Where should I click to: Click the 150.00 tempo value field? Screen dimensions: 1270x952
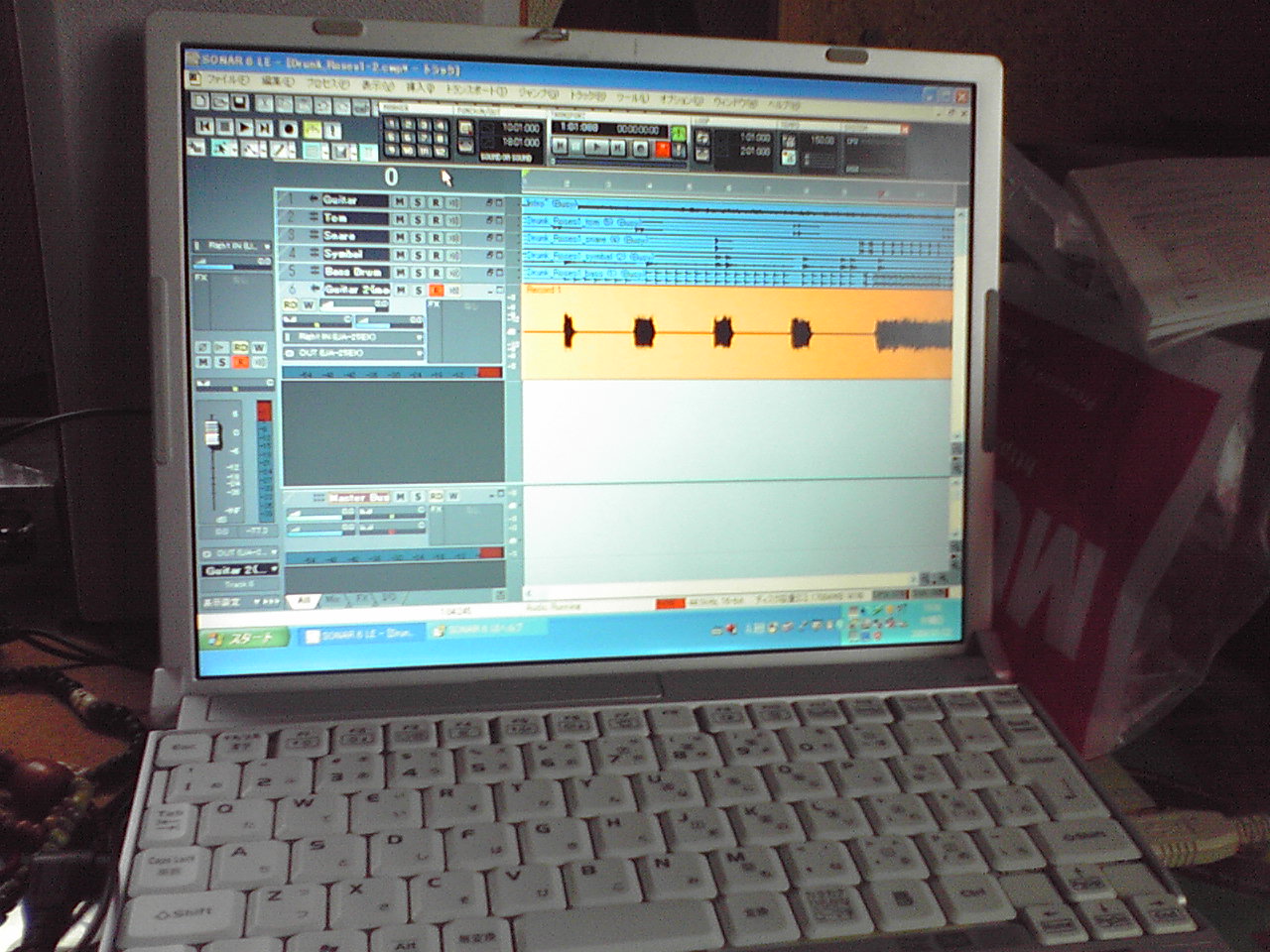pyautogui.click(x=822, y=142)
